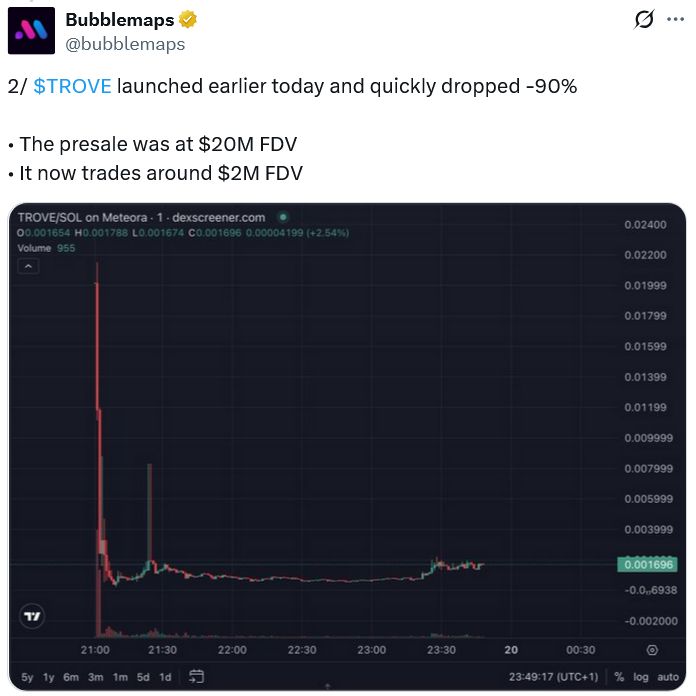Open the go-to-date calendar icon
The height and width of the screenshot is (696, 696).
coord(196,676)
